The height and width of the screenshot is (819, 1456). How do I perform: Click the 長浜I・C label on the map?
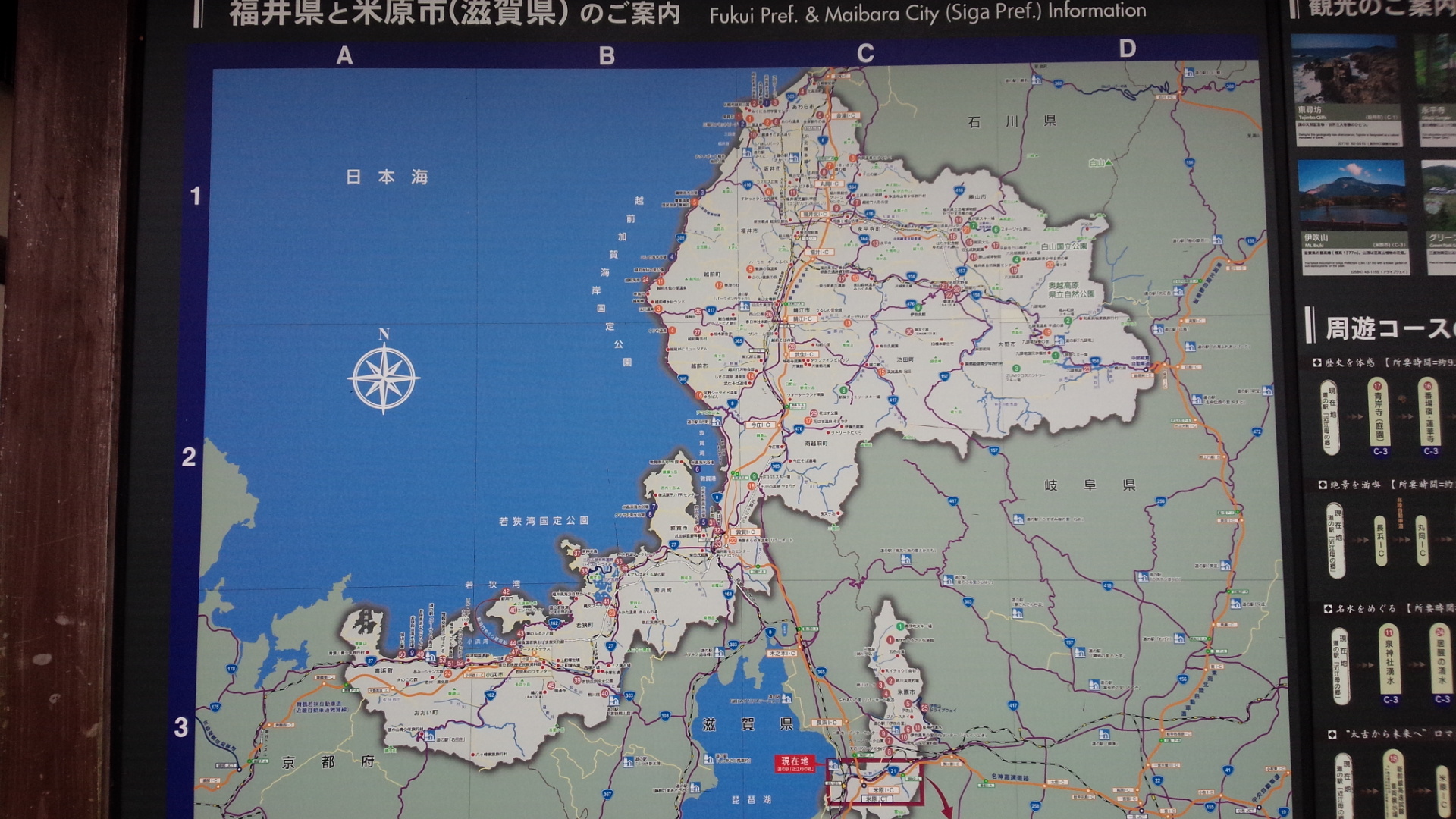[x=827, y=723]
